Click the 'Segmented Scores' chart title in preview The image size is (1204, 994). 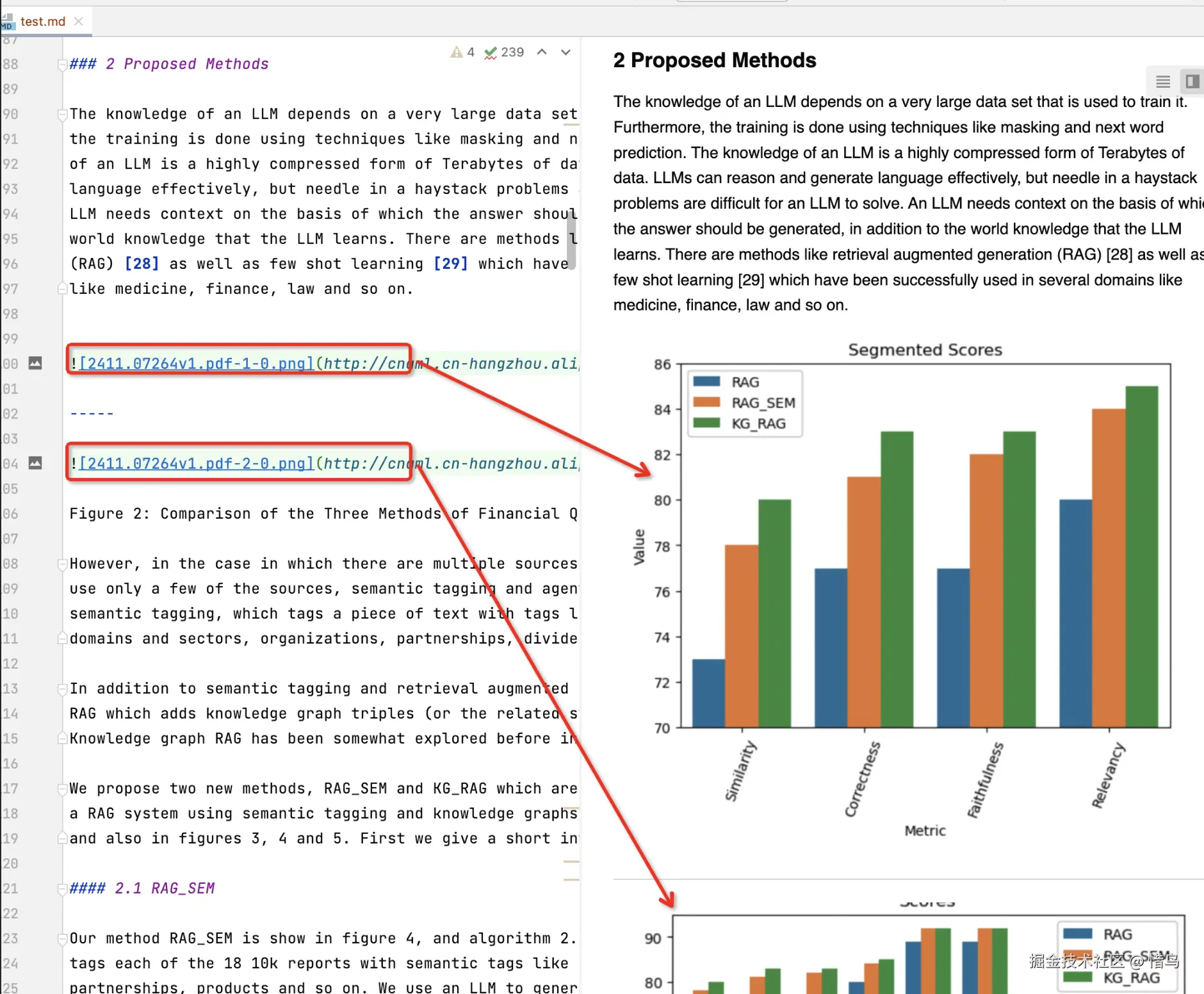[925, 350]
